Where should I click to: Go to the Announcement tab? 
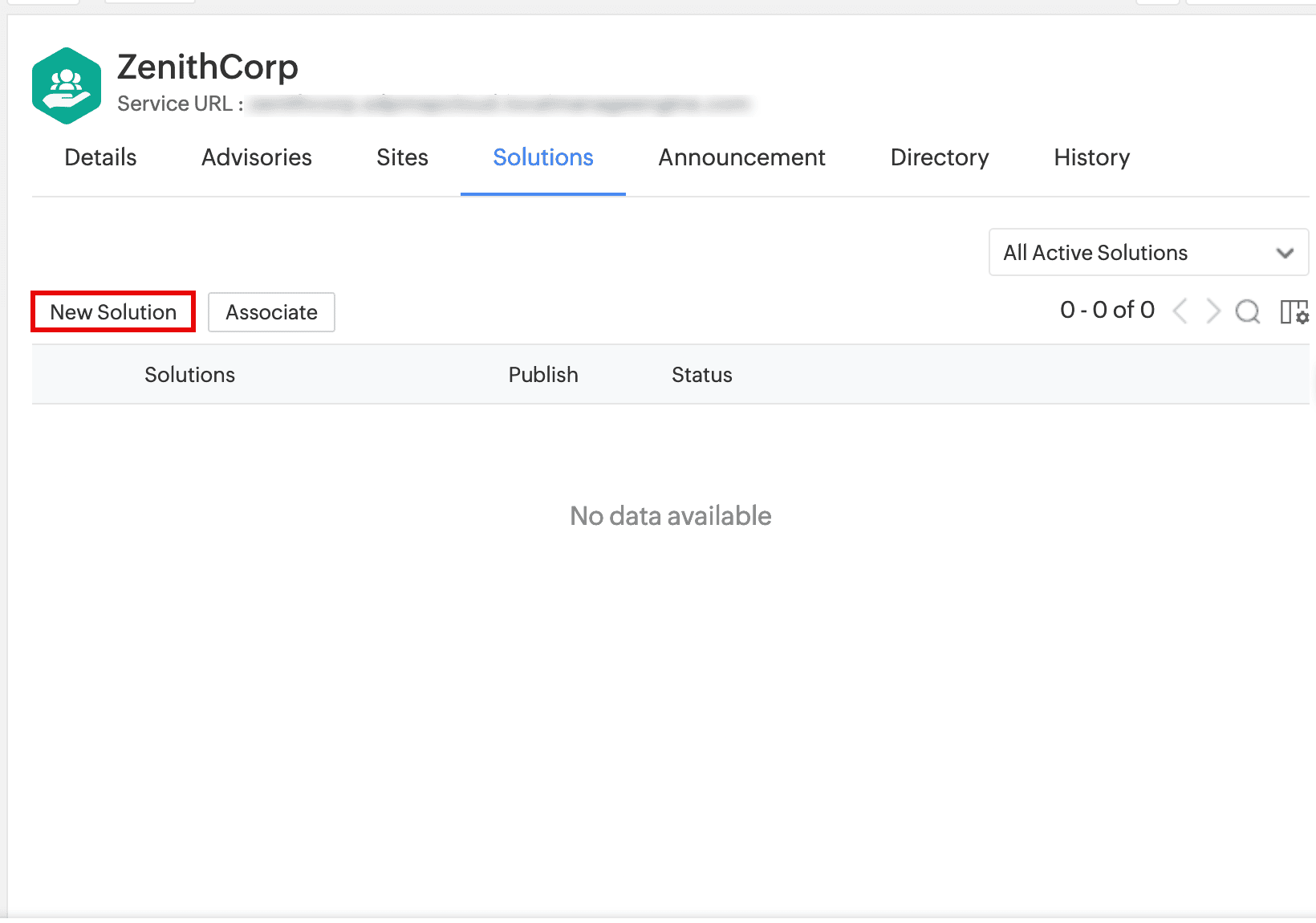pos(741,157)
